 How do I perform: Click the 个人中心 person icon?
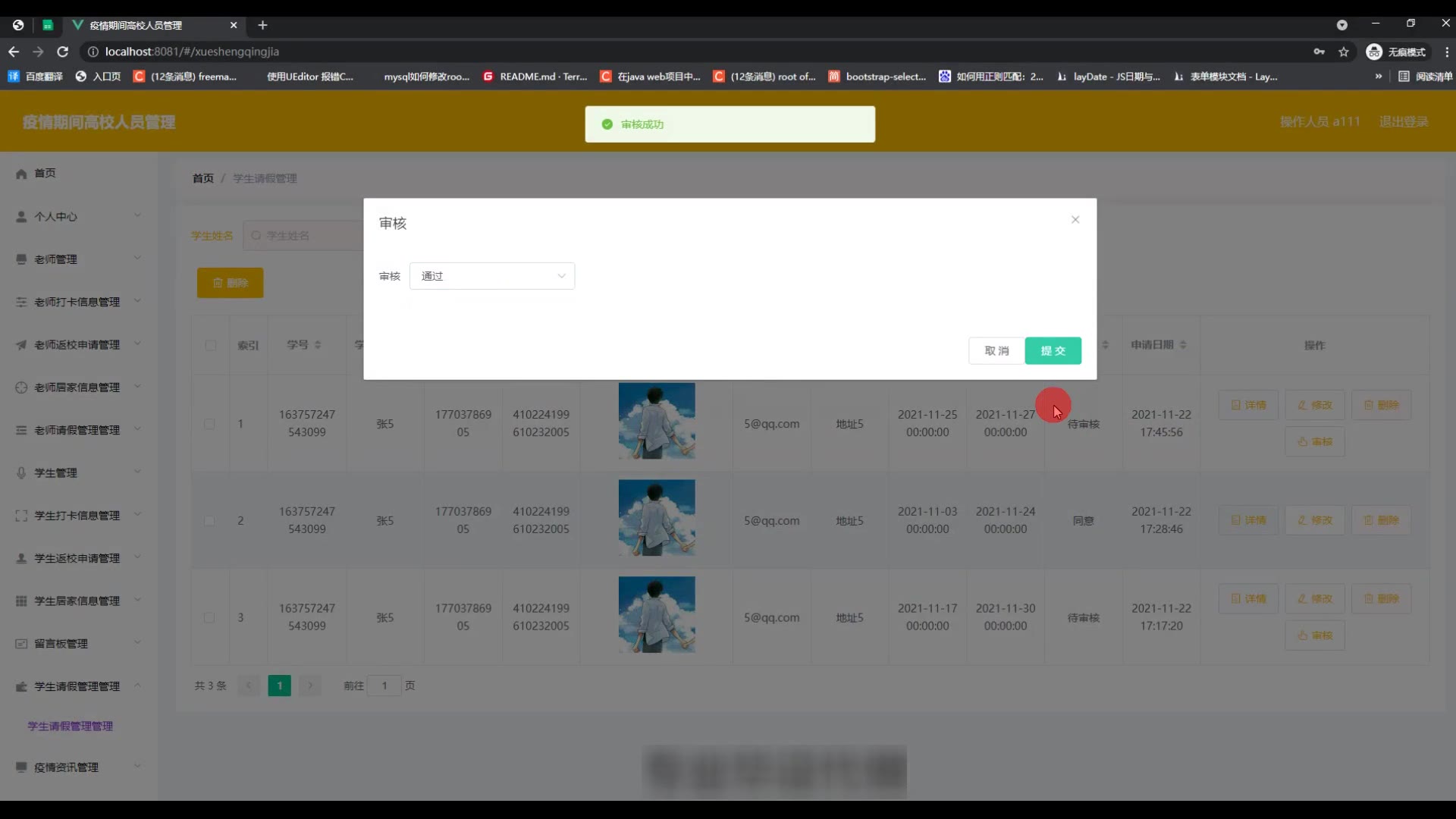point(21,217)
